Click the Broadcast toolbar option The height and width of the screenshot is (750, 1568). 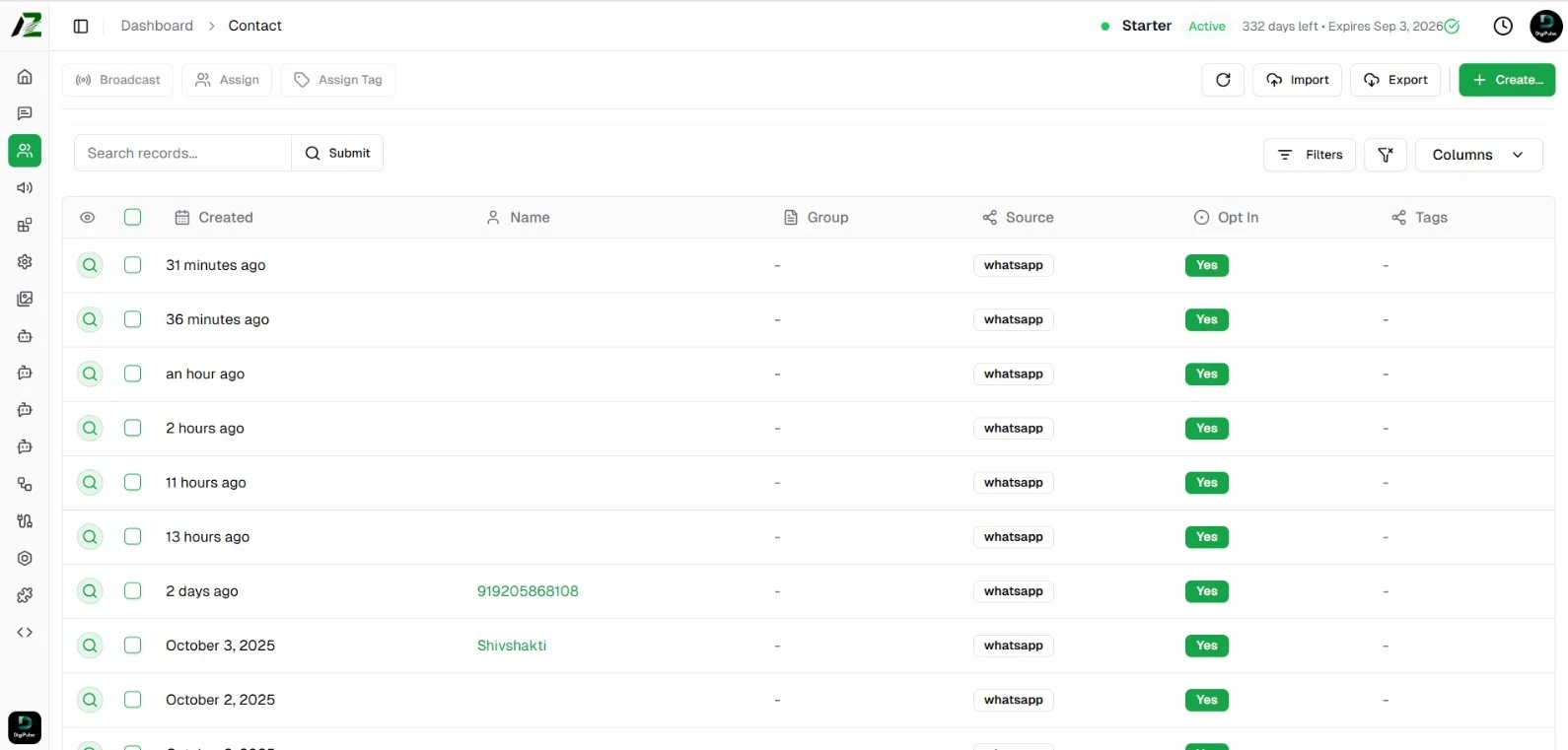[118, 80]
